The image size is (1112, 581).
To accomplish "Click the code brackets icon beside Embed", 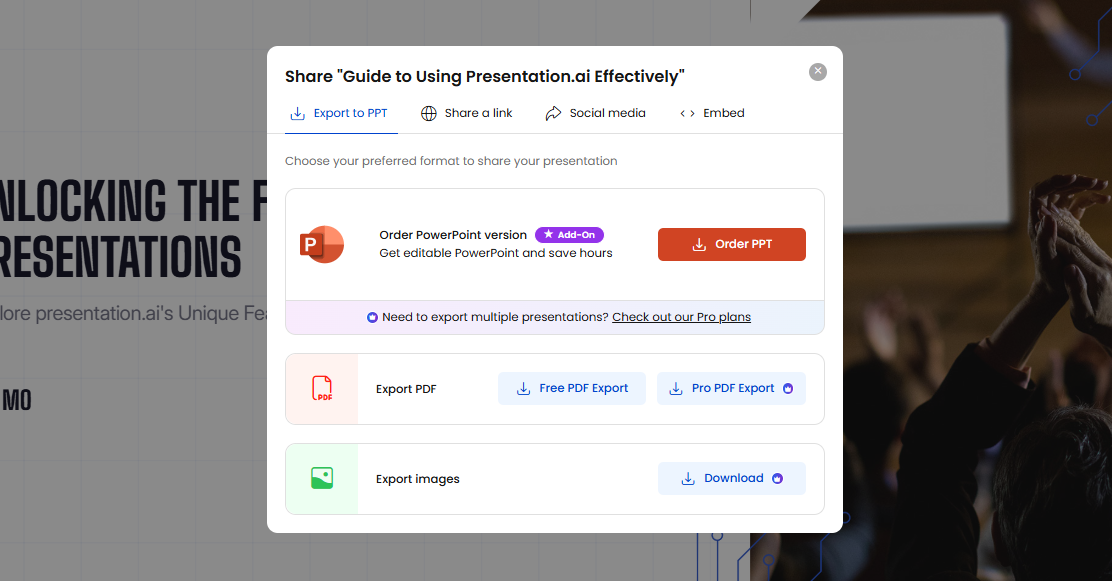I will click(685, 113).
